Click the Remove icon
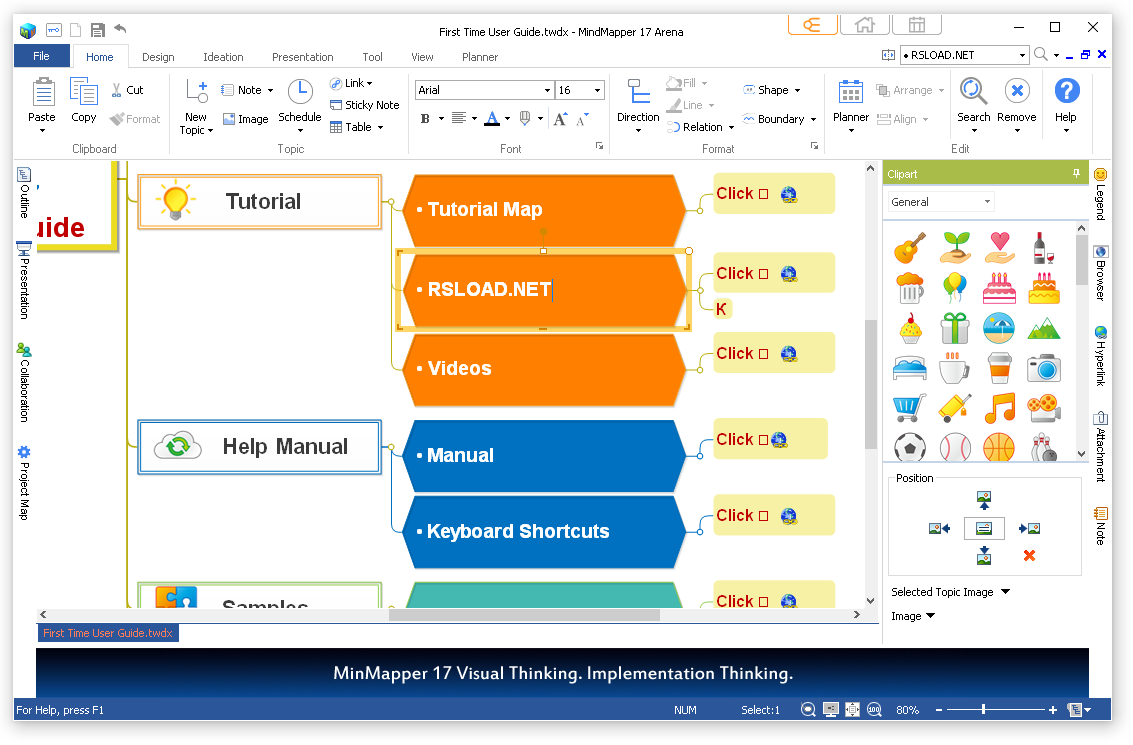This screenshot has width=1133, height=745. click(1017, 92)
